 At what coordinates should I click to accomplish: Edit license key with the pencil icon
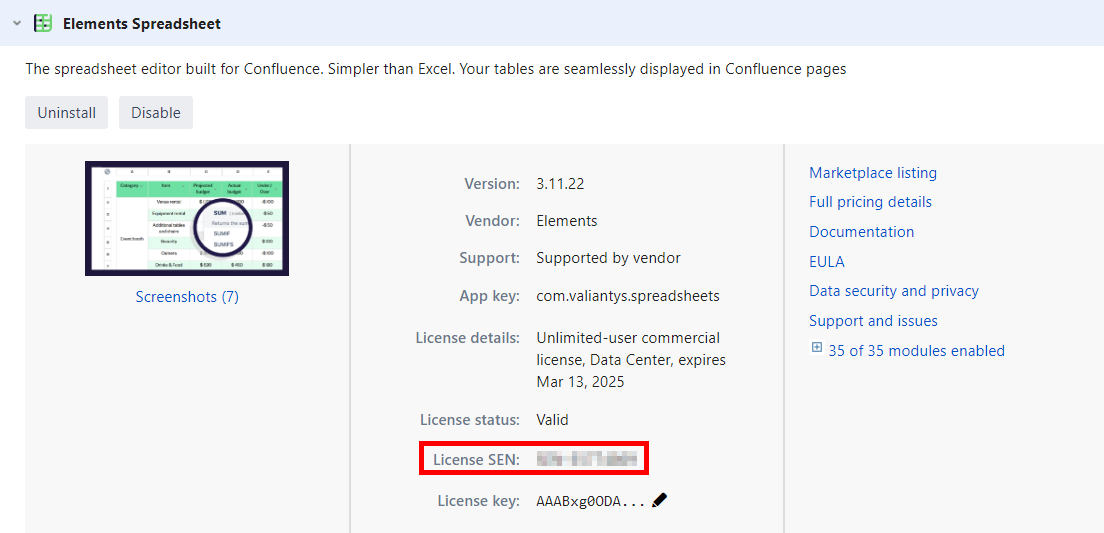click(x=659, y=500)
